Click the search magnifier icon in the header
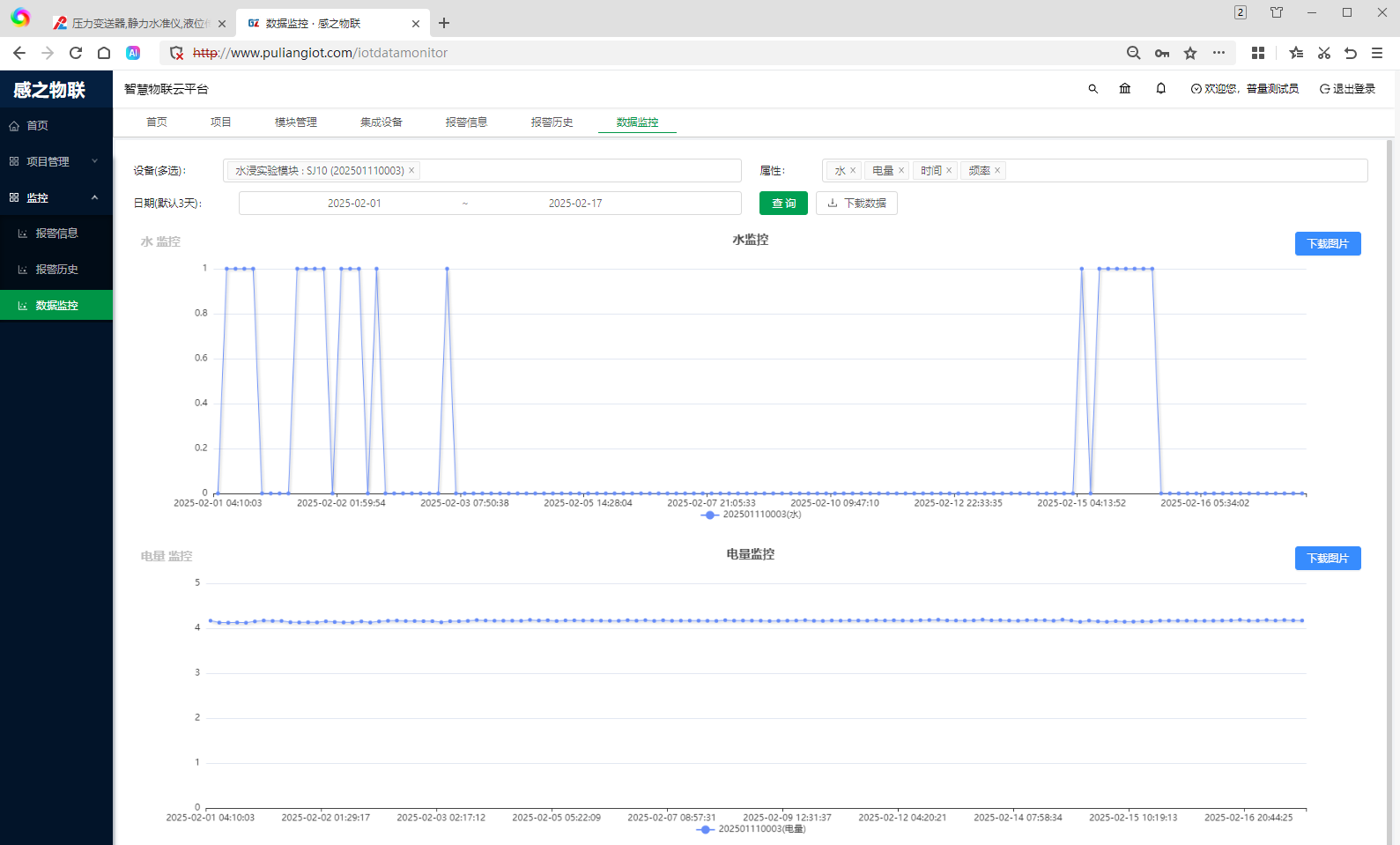This screenshot has width=1400, height=845. coord(1093,89)
